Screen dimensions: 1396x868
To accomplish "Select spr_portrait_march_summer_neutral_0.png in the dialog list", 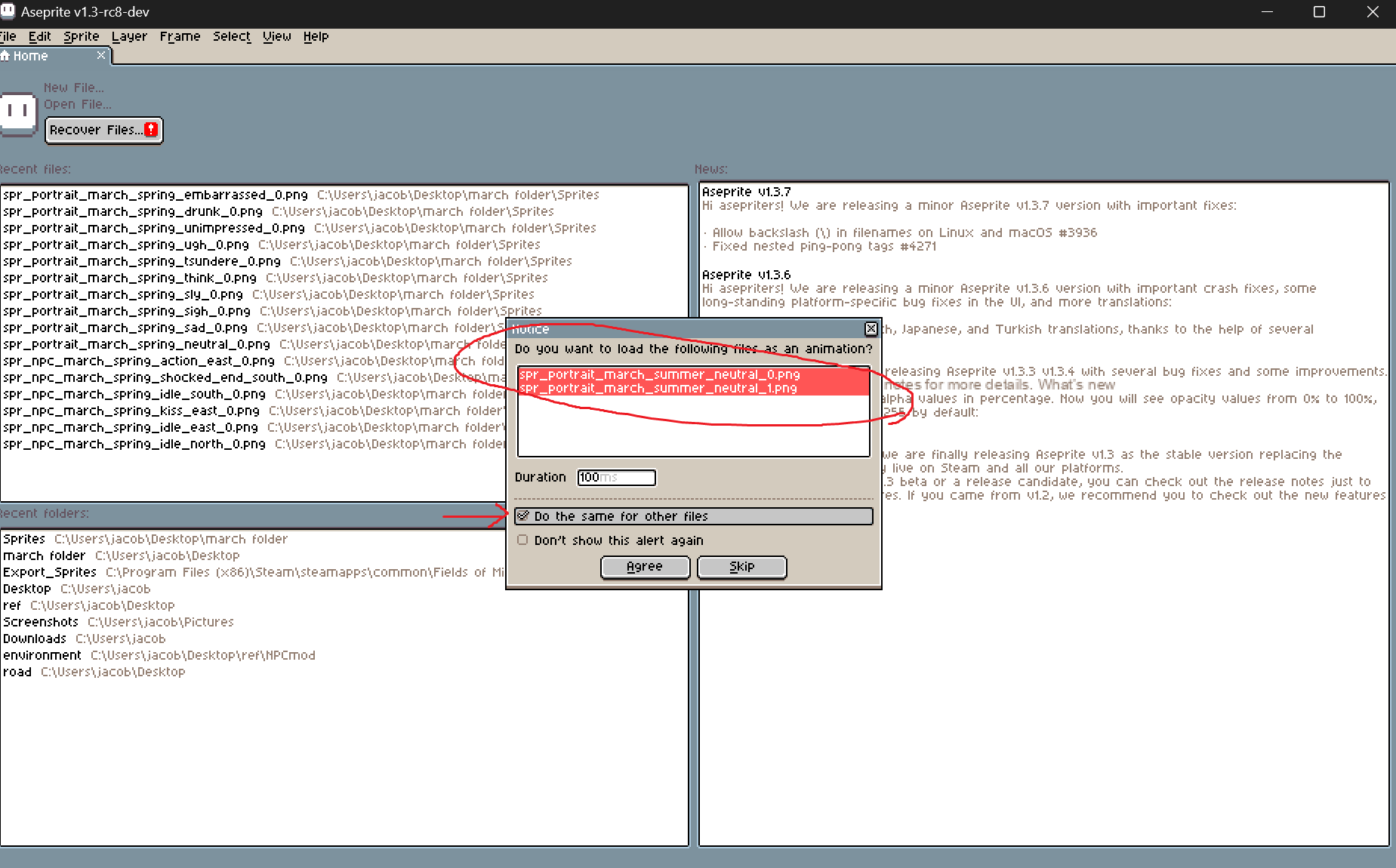I will coord(693,374).
